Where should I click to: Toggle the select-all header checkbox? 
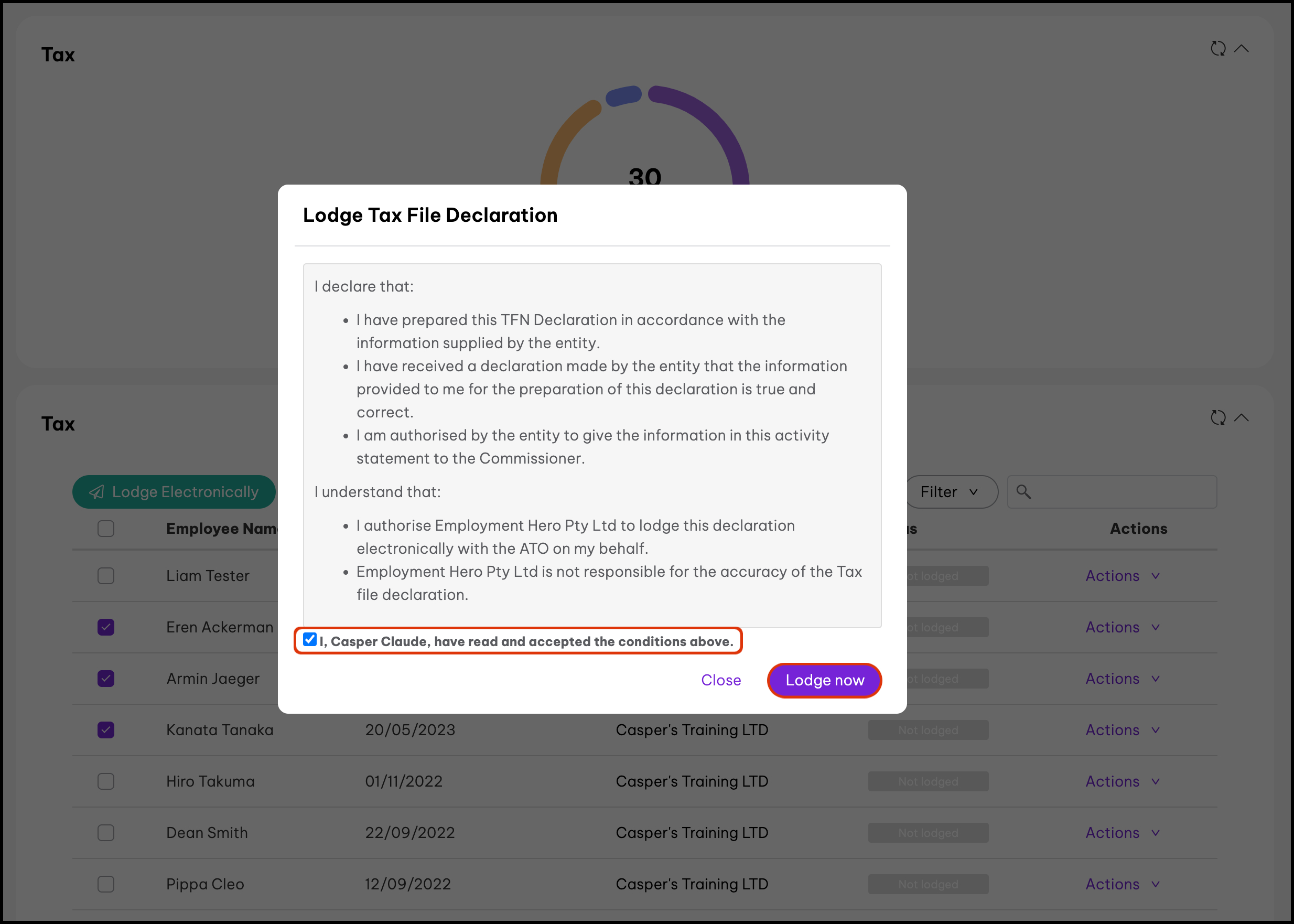pos(106,529)
